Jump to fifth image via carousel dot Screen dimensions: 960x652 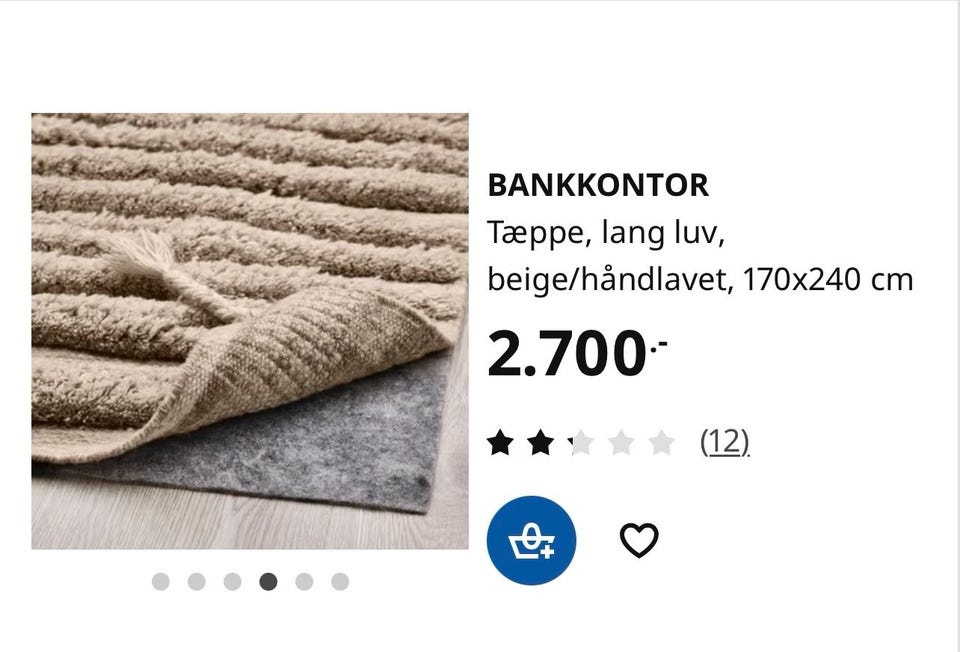click(x=304, y=582)
